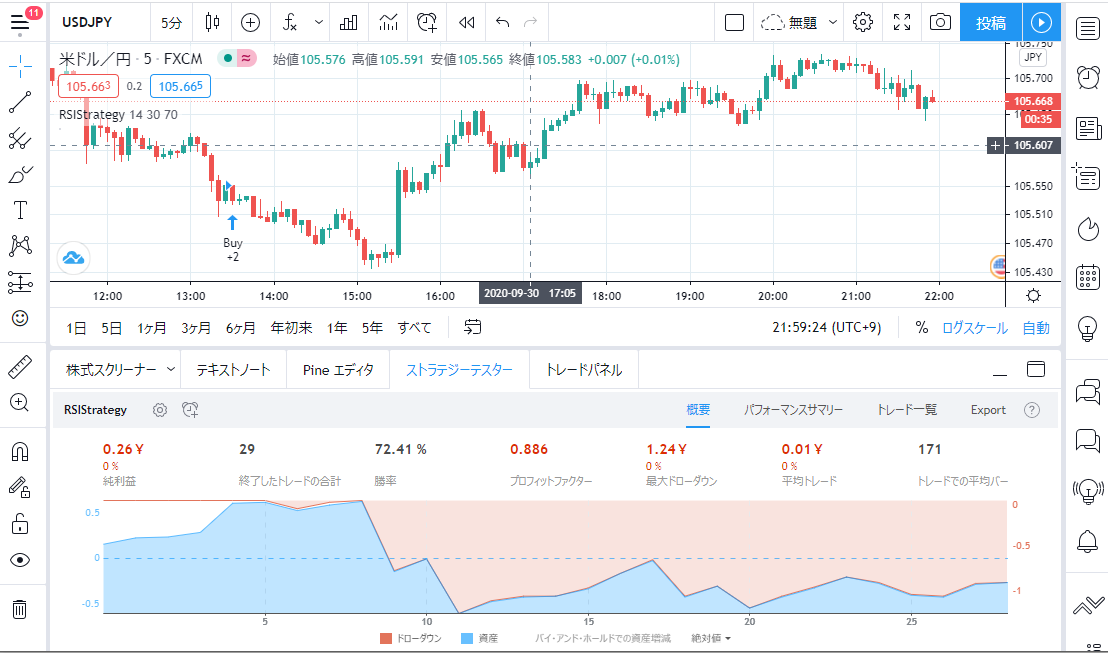This screenshot has height=653, width=1108.
Task: Open the 絶対値 dropdown below the chart
Action: click(x=710, y=638)
